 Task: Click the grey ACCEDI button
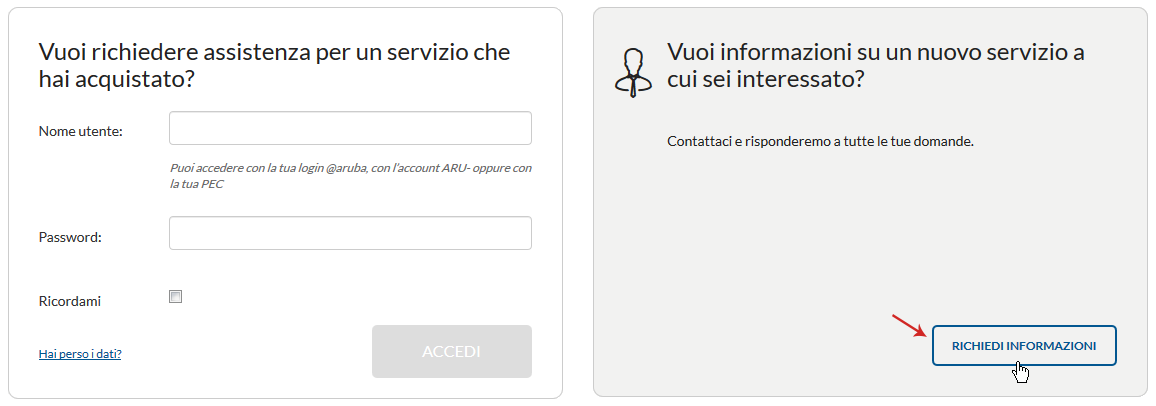pos(452,351)
